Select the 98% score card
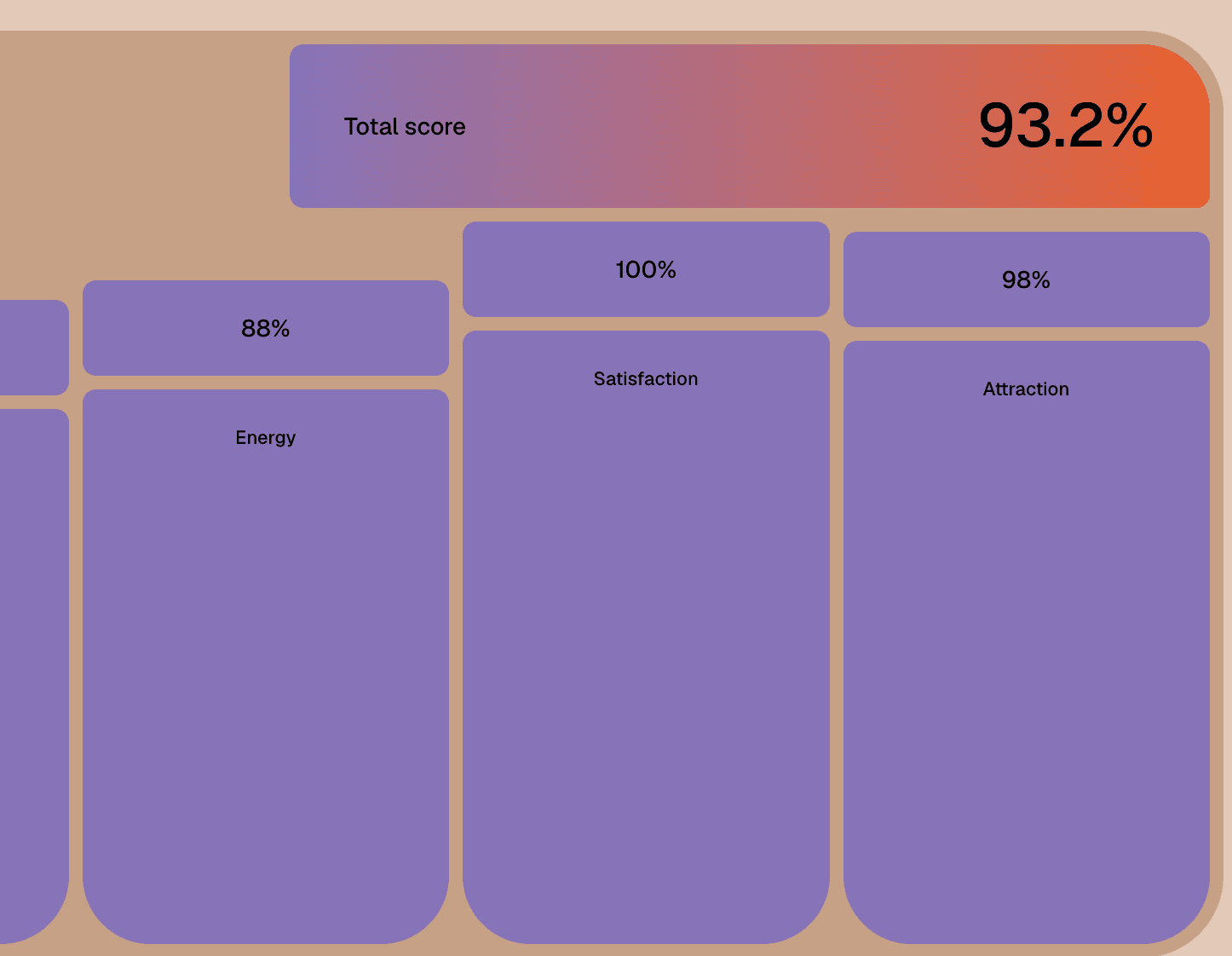Screen dimensions: 1232x956 point(1027,279)
